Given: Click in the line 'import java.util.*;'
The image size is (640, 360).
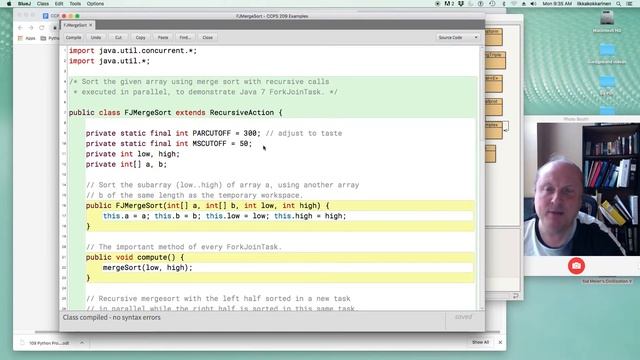Looking at the screenshot, I should tap(109, 61).
